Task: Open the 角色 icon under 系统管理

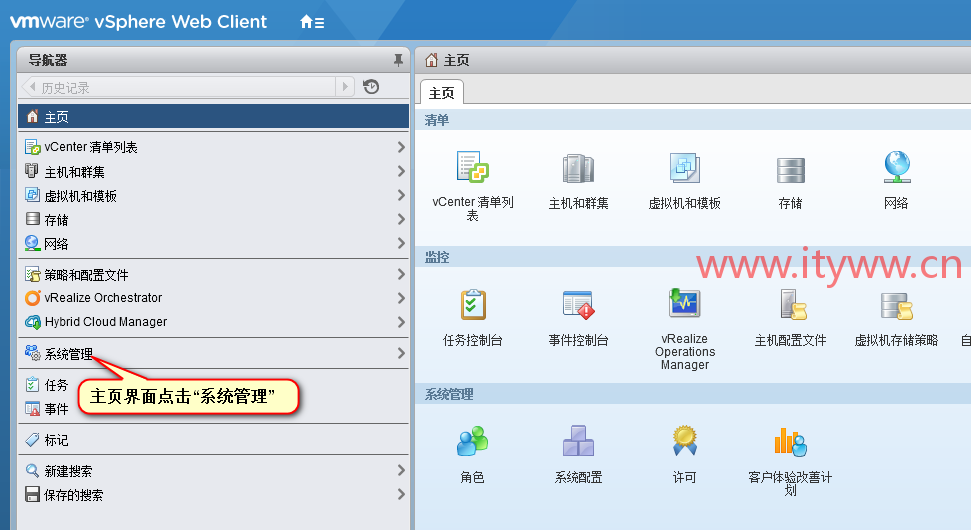Action: coord(472,441)
